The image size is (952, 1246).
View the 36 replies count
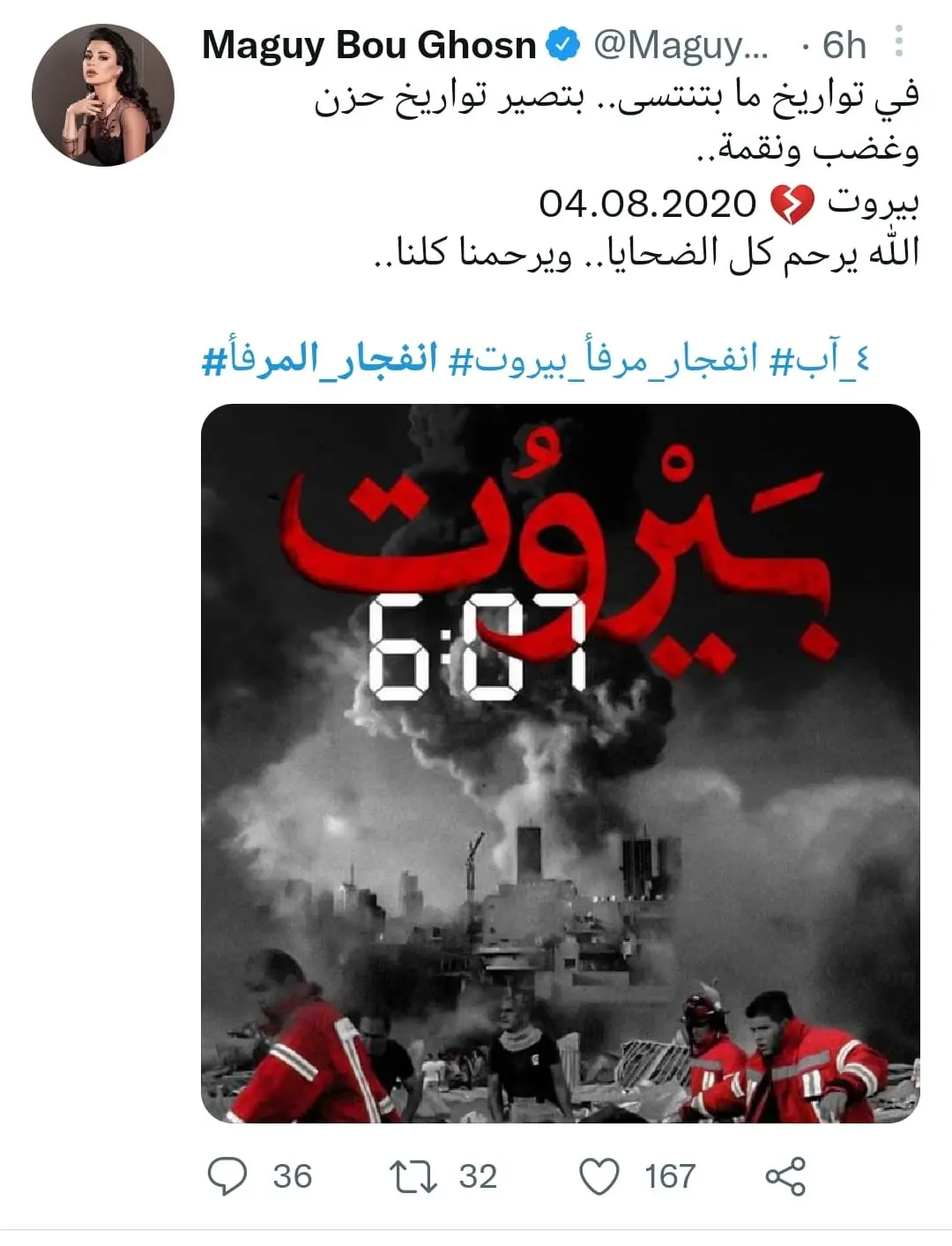(293, 1176)
